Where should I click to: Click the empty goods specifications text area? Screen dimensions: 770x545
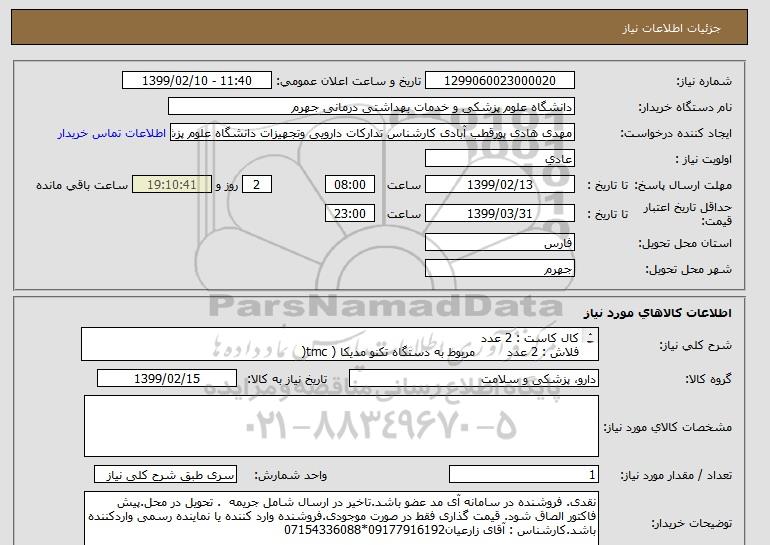(x=341, y=426)
